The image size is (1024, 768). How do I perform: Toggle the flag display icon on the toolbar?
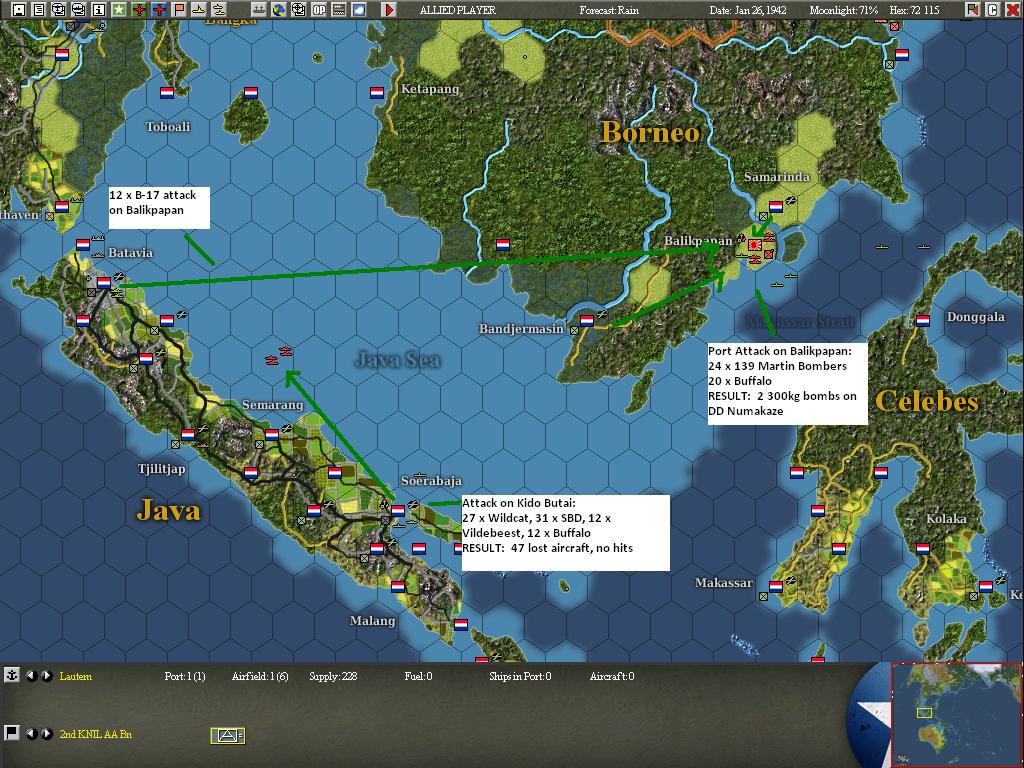pos(178,9)
